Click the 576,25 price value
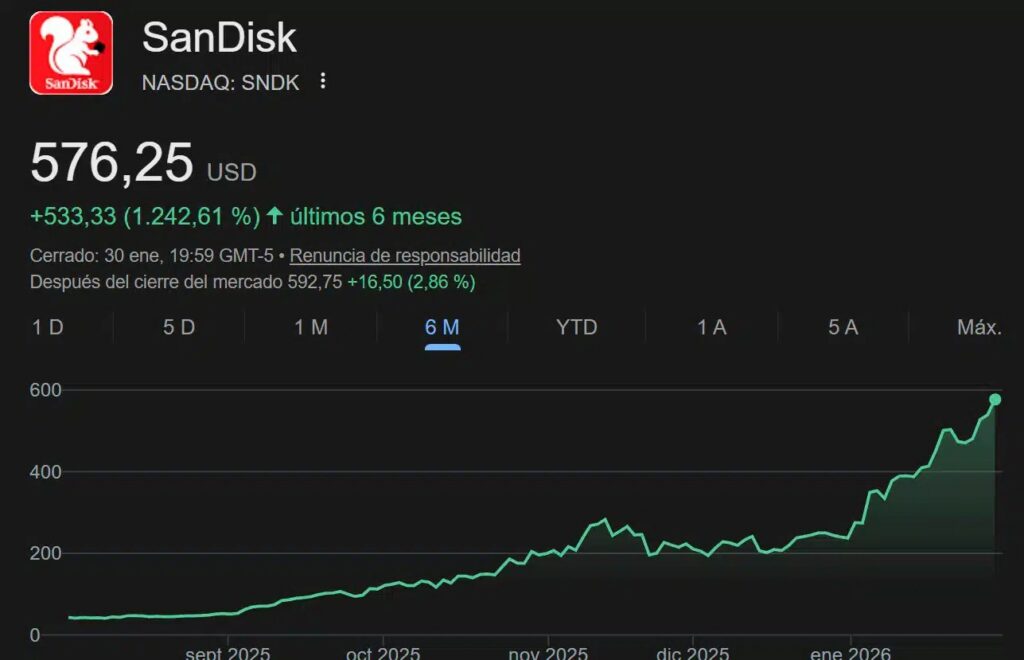This screenshot has width=1024, height=660. (112, 163)
